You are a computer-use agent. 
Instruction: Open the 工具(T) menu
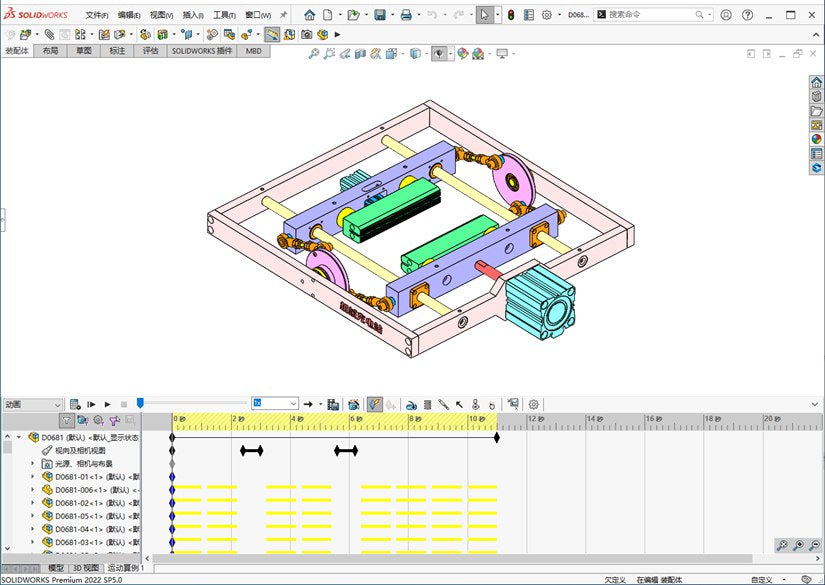[x=224, y=15]
